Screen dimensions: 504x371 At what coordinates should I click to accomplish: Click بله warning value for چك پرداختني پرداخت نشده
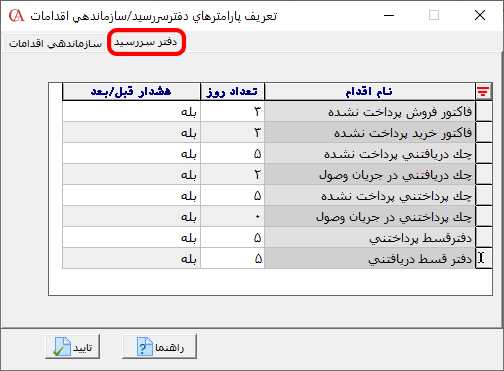pyautogui.click(x=131, y=195)
